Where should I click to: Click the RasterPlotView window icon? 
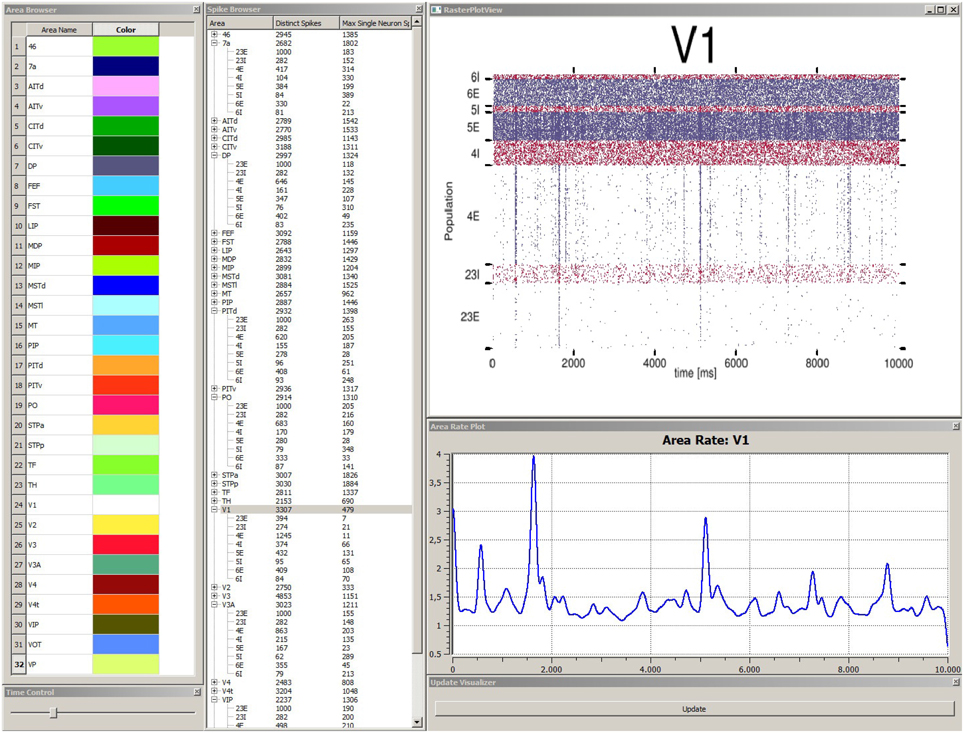point(437,10)
